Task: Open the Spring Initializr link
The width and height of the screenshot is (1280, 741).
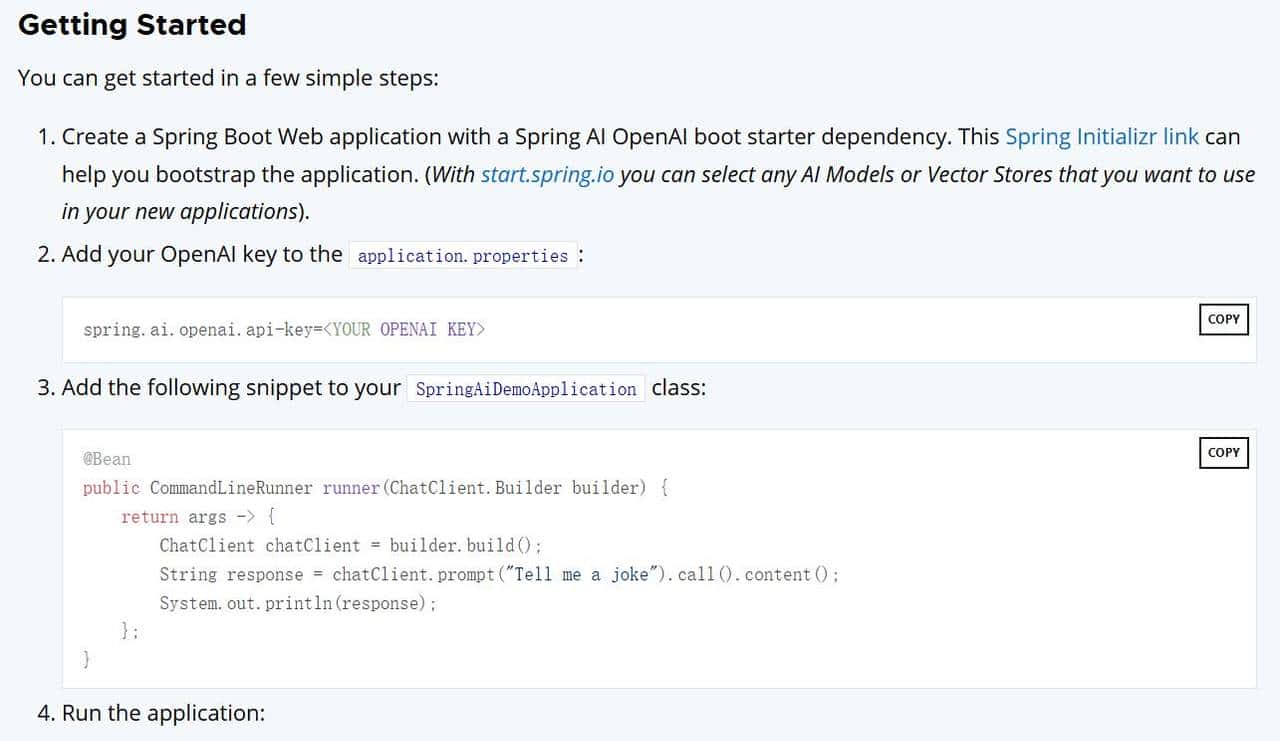Action: coord(1100,136)
